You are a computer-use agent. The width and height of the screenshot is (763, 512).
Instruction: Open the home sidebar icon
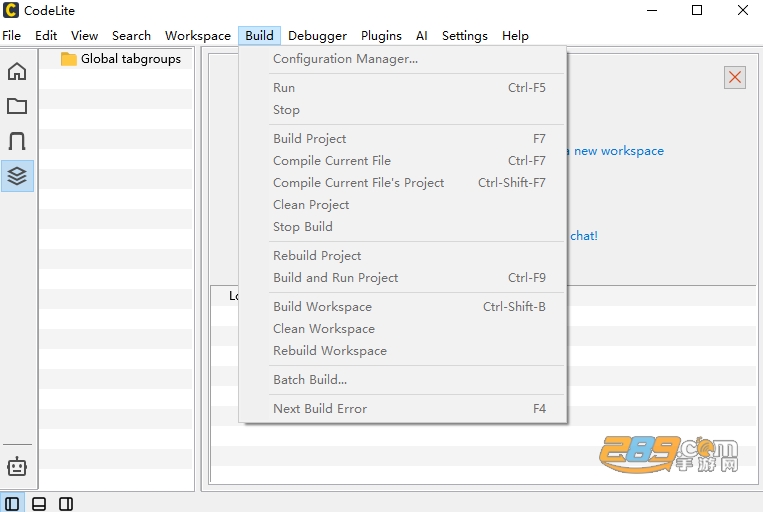coord(17,72)
